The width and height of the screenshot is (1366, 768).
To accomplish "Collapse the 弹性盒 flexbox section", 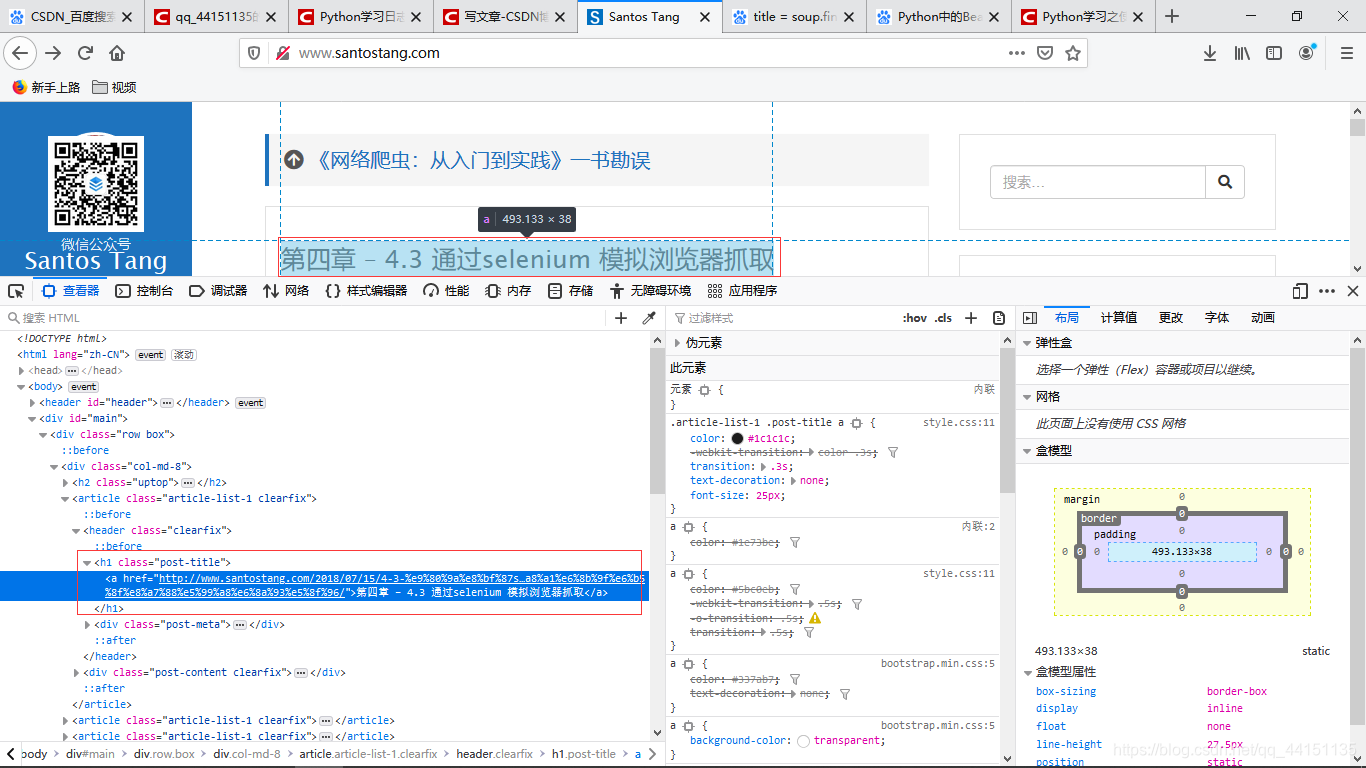I will (1026, 343).
